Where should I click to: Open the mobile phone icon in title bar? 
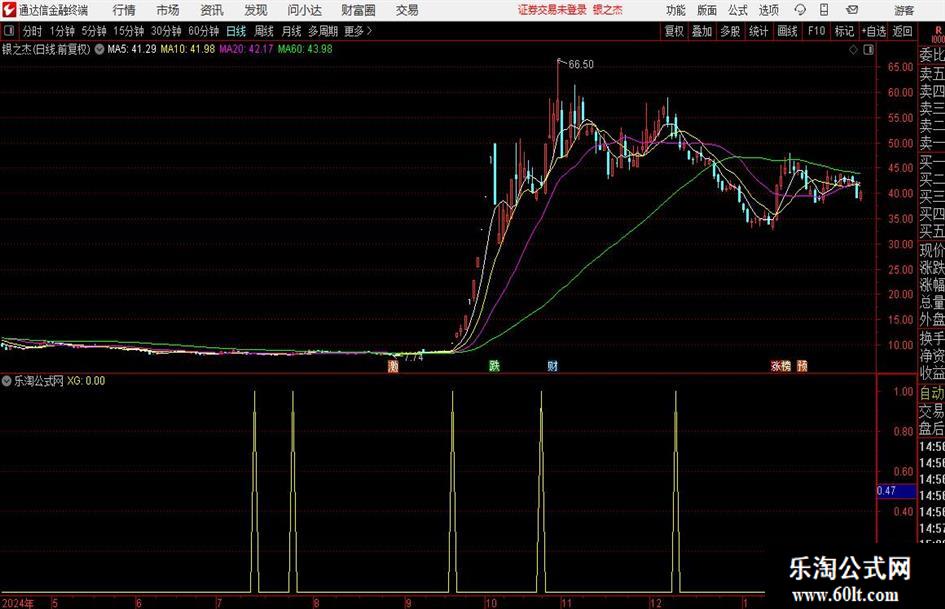tap(824, 10)
